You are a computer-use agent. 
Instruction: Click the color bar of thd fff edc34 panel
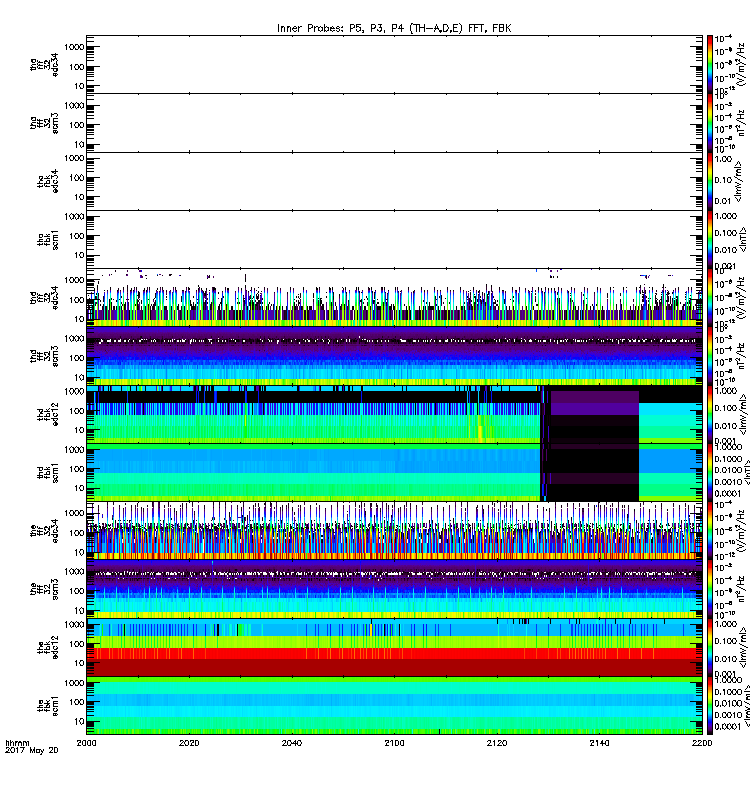coord(710,297)
